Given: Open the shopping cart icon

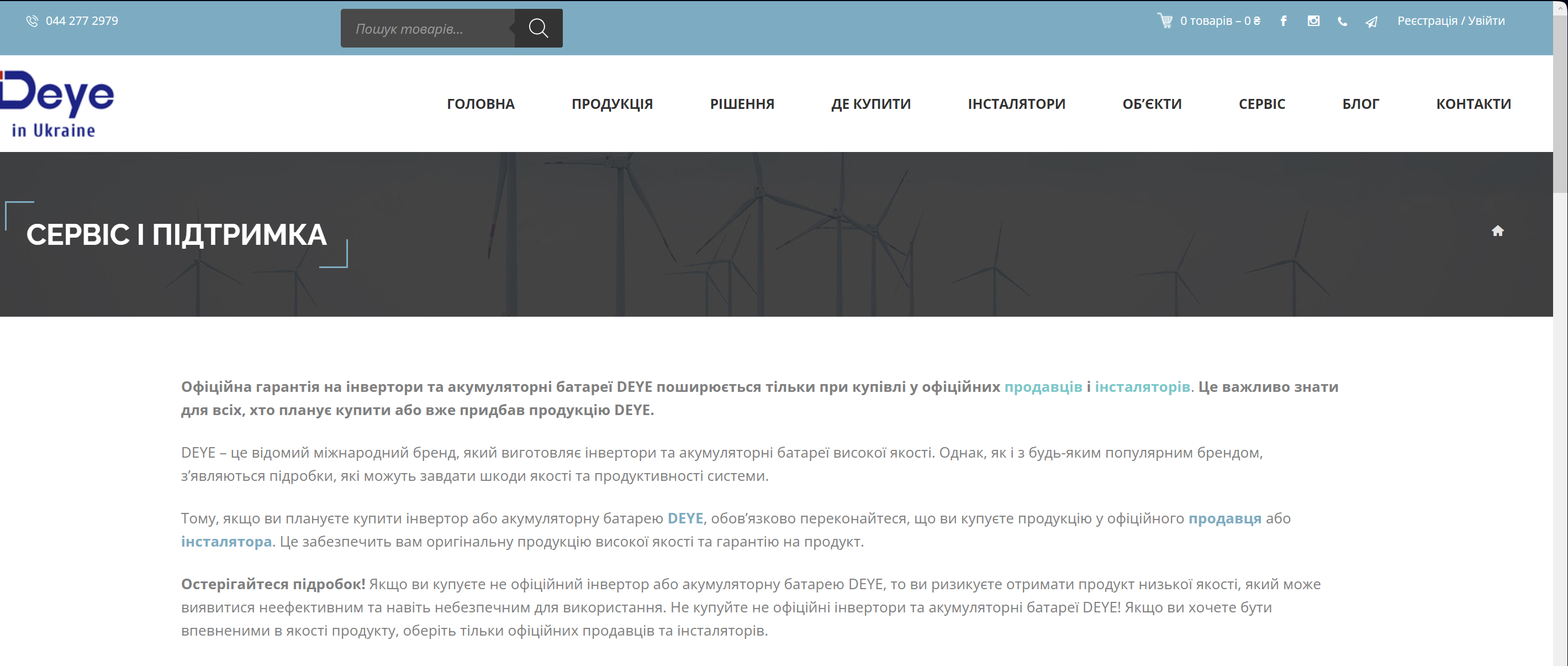Looking at the screenshot, I should click(1164, 20).
